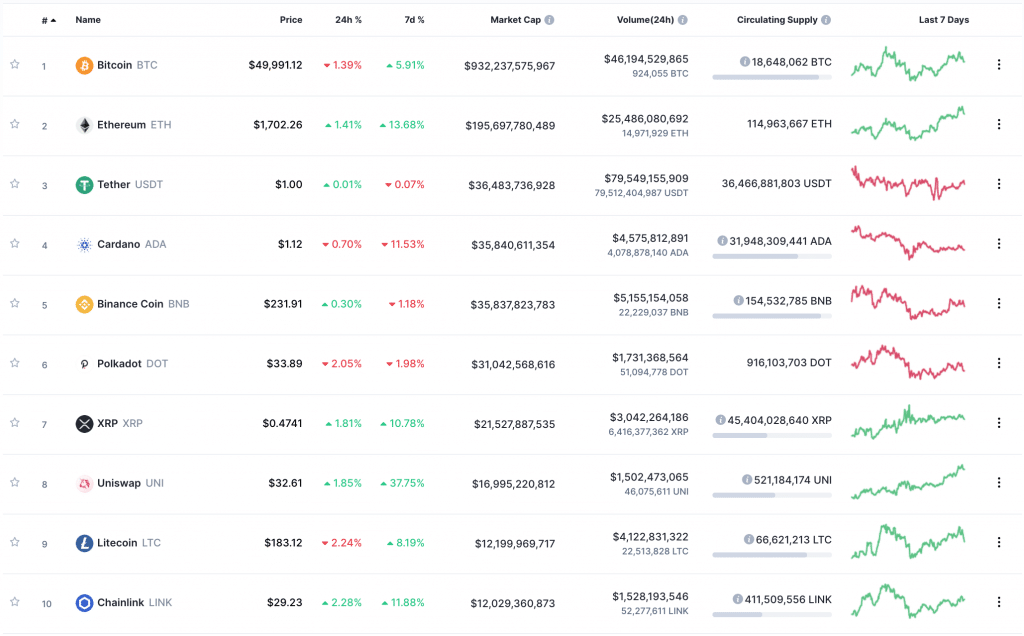Viewport: 1024px width, 636px height.
Task: Click the Litecoin blue logo icon
Action: pos(85,544)
